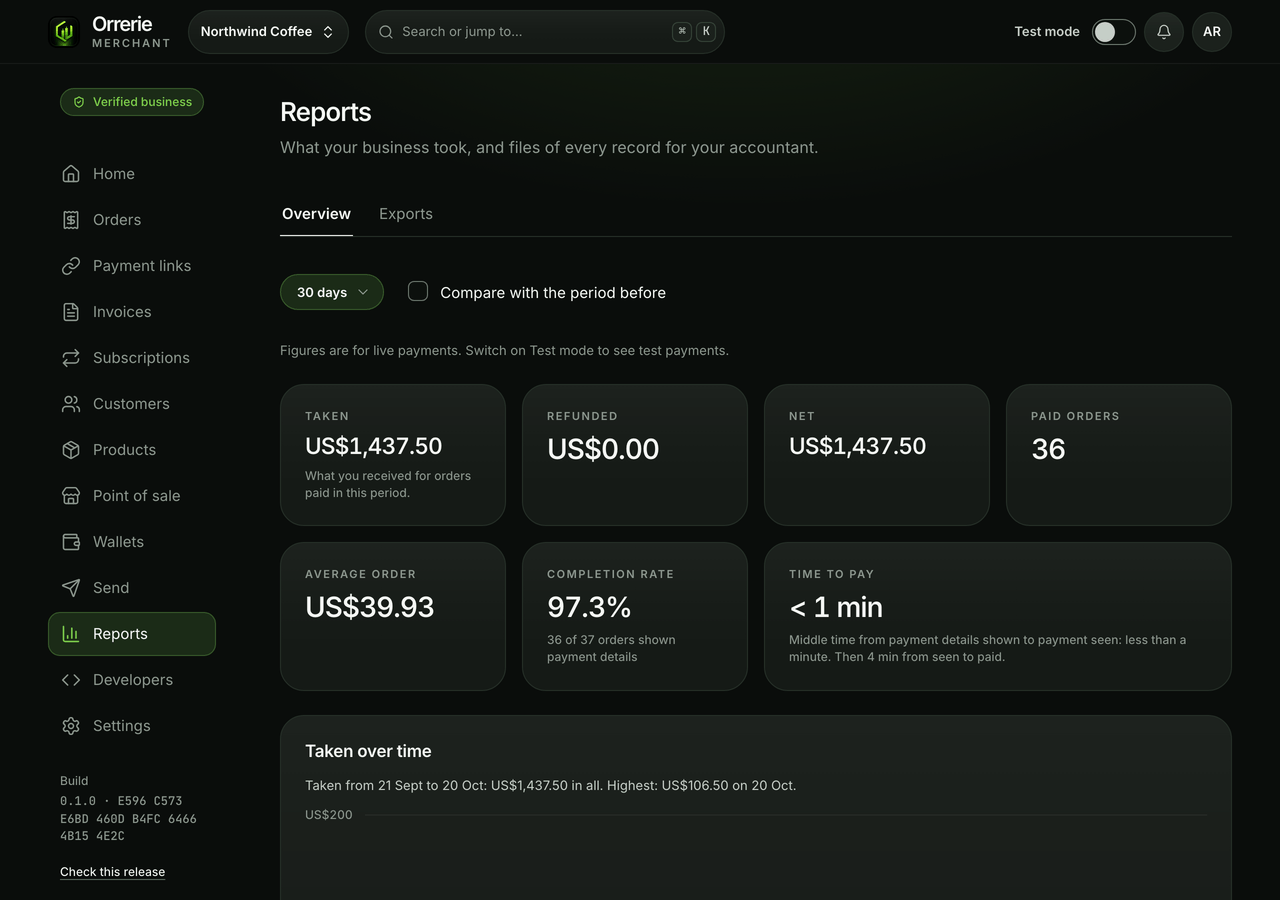
Task: Open the AR account avatar
Action: [x=1212, y=32]
